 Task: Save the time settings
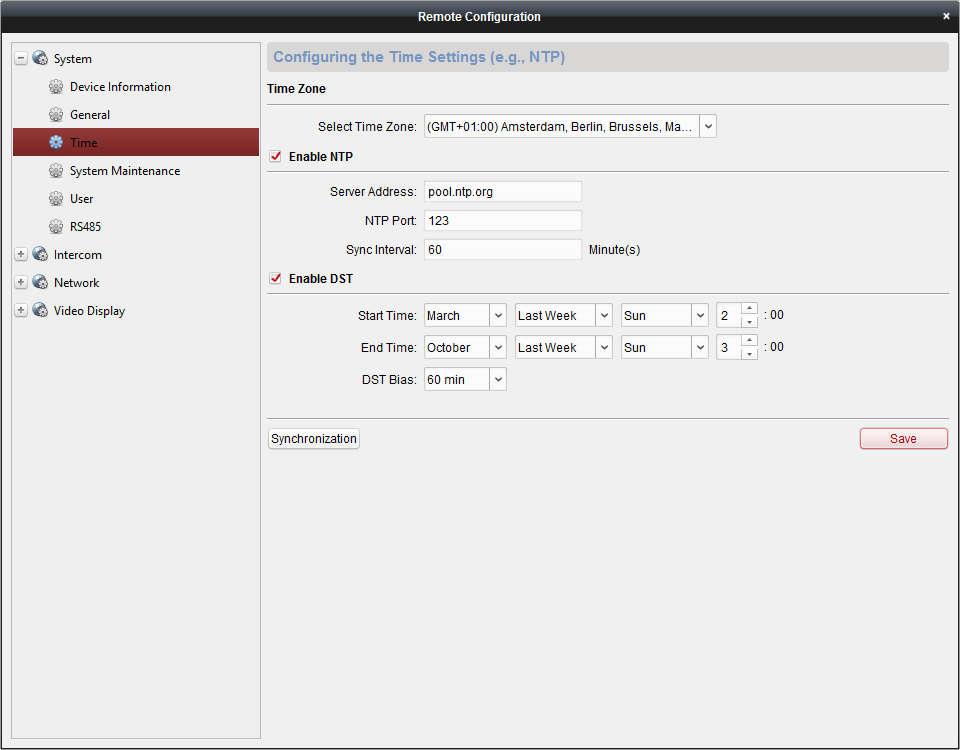[x=904, y=438]
